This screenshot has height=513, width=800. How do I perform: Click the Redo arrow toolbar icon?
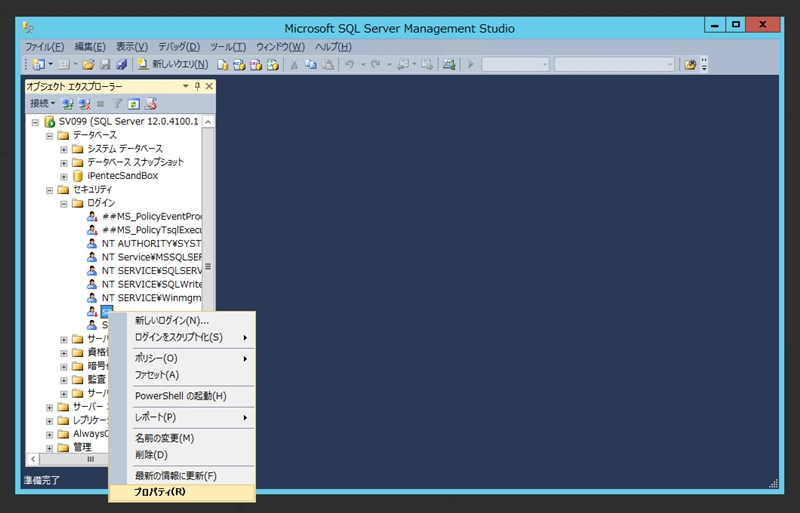click(x=376, y=64)
